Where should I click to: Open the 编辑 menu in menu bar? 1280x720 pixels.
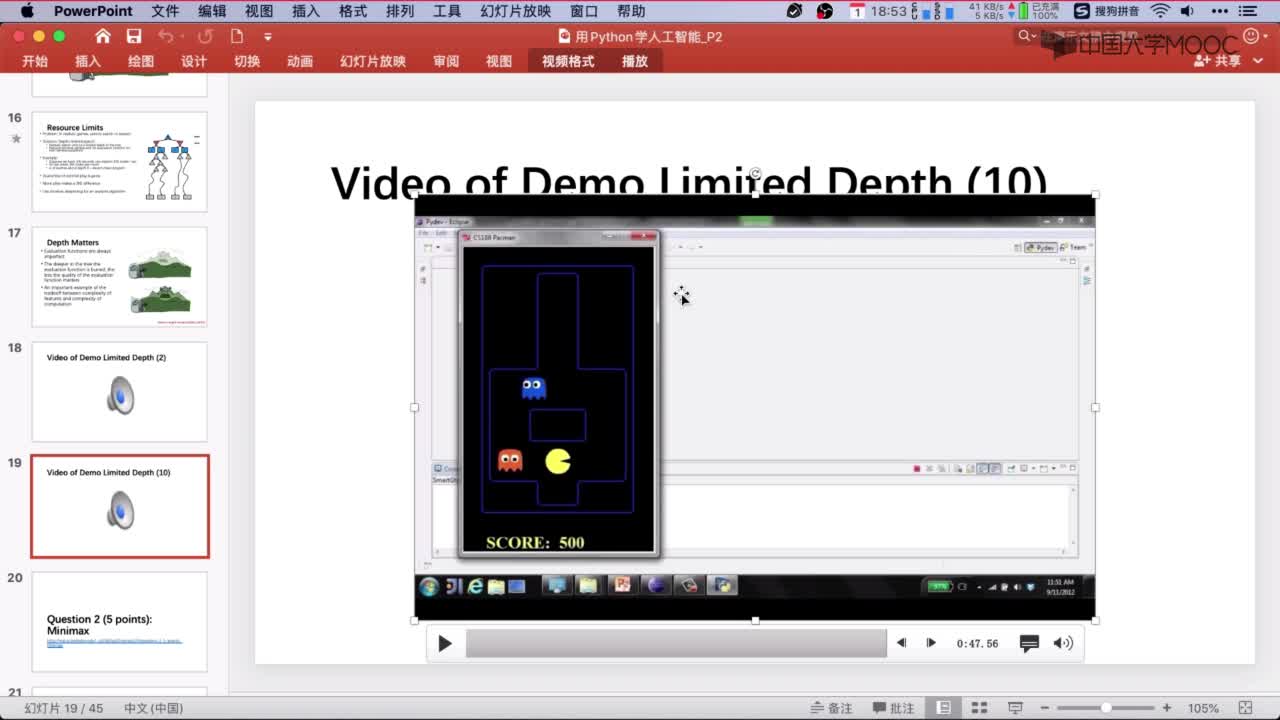[212, 11]
